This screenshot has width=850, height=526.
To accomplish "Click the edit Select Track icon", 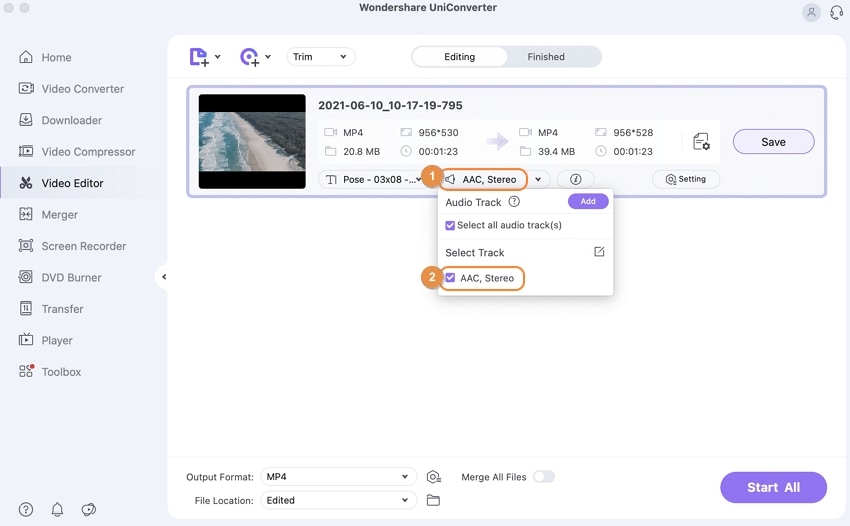I will click(599, 252).
